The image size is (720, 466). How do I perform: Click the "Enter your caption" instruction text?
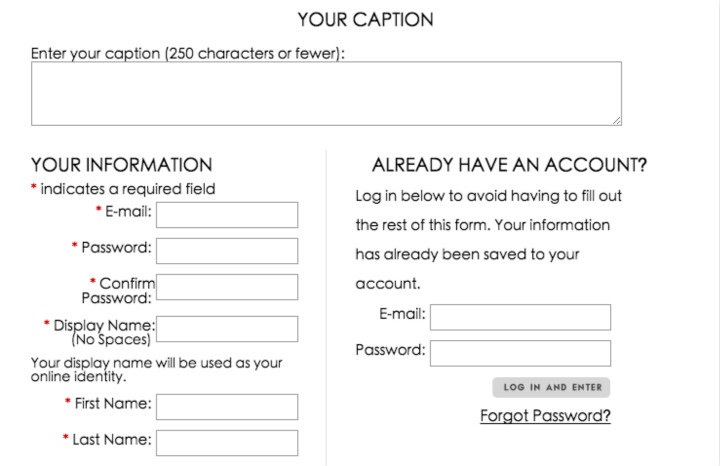pyautogui.click(x=189, y=52)
